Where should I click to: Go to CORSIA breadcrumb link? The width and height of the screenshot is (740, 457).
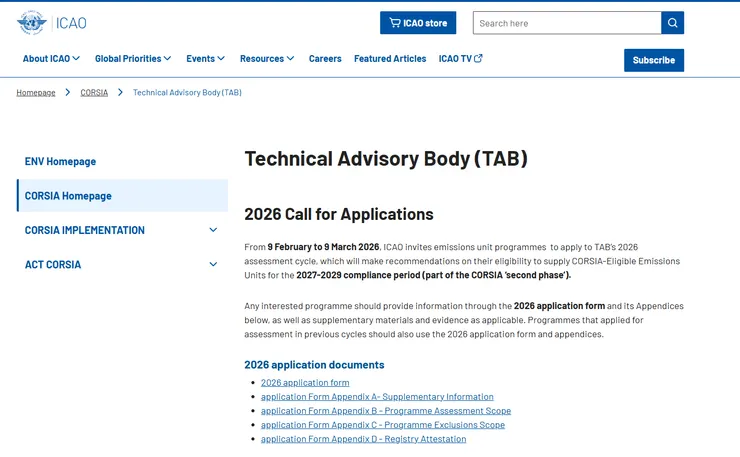(x=94, y=93)
